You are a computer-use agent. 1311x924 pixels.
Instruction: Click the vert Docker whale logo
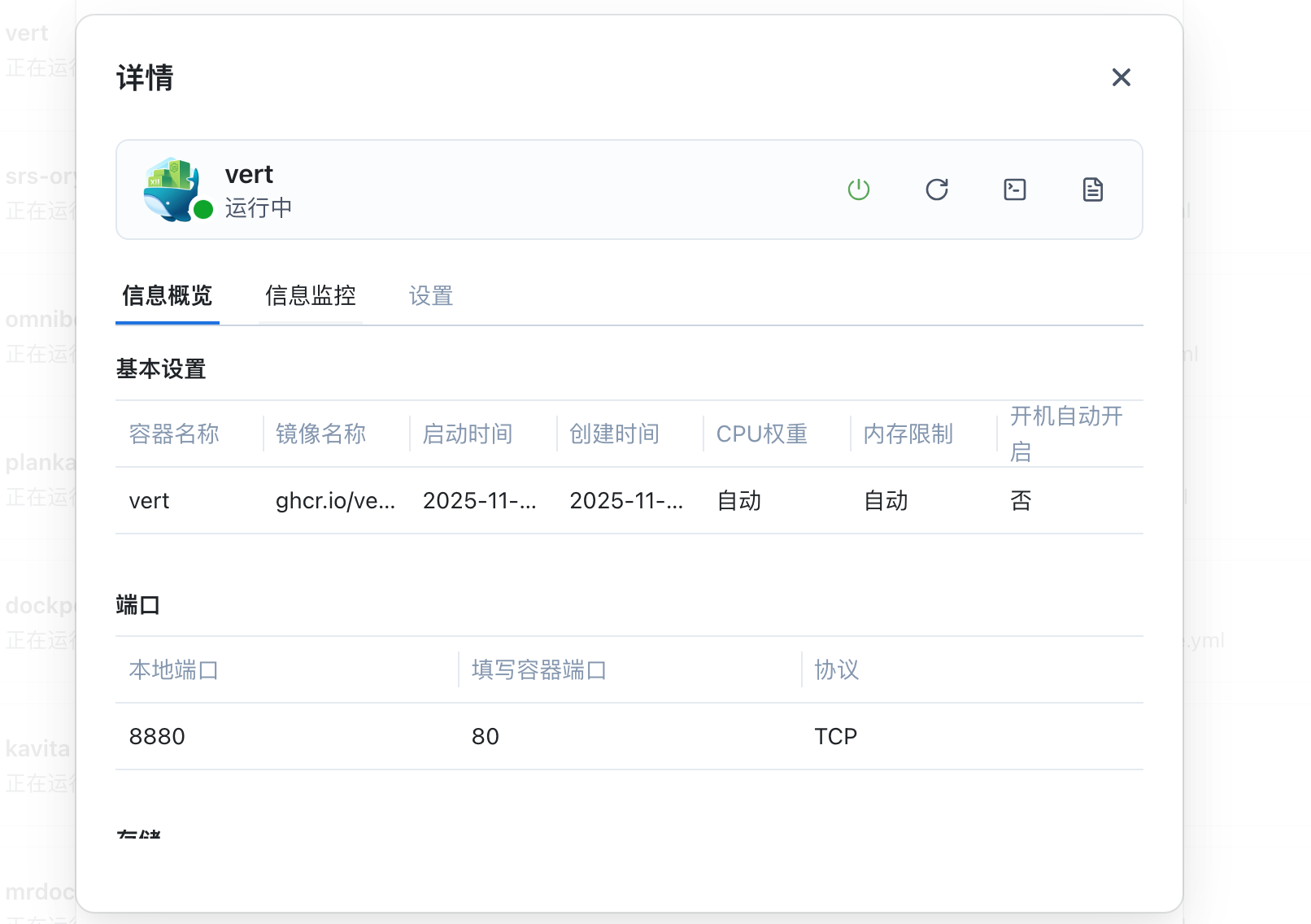pos(171,188)
